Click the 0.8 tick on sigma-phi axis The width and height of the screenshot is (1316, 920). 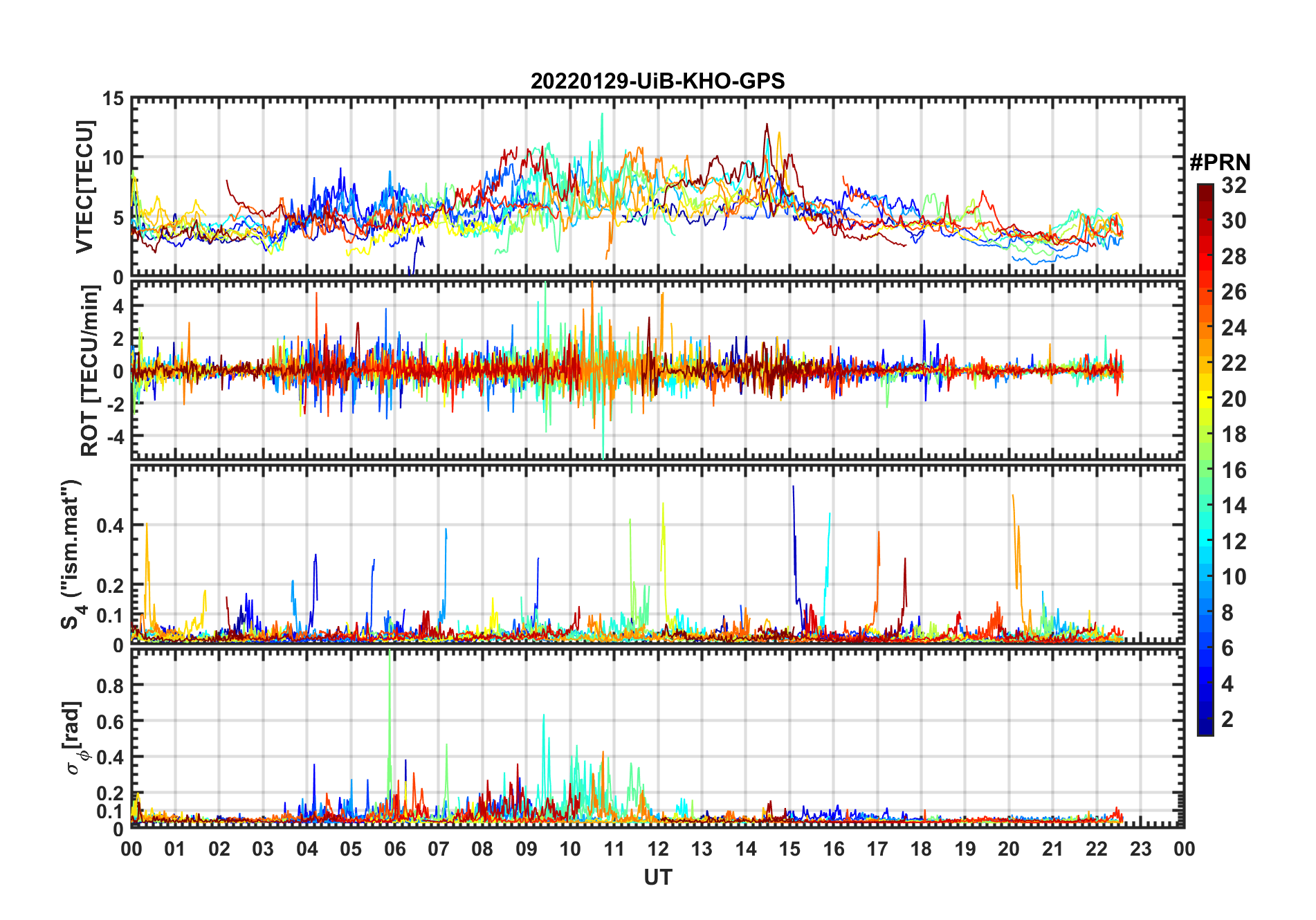[109, 686]
